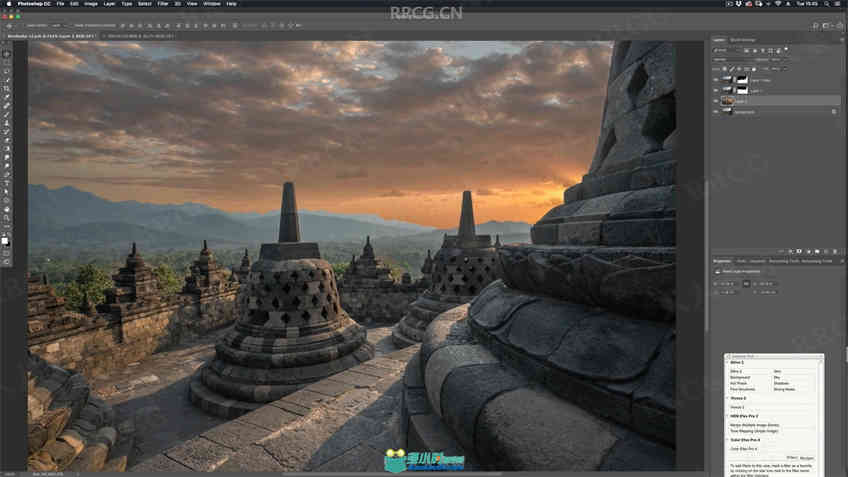Click Tone Mapping (Single Image)
Viewport: 848px width, 477px height.
pos(754,431)
